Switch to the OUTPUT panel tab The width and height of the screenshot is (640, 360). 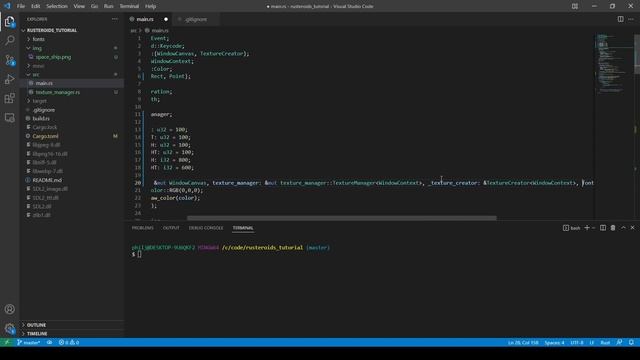coord(171,228)
